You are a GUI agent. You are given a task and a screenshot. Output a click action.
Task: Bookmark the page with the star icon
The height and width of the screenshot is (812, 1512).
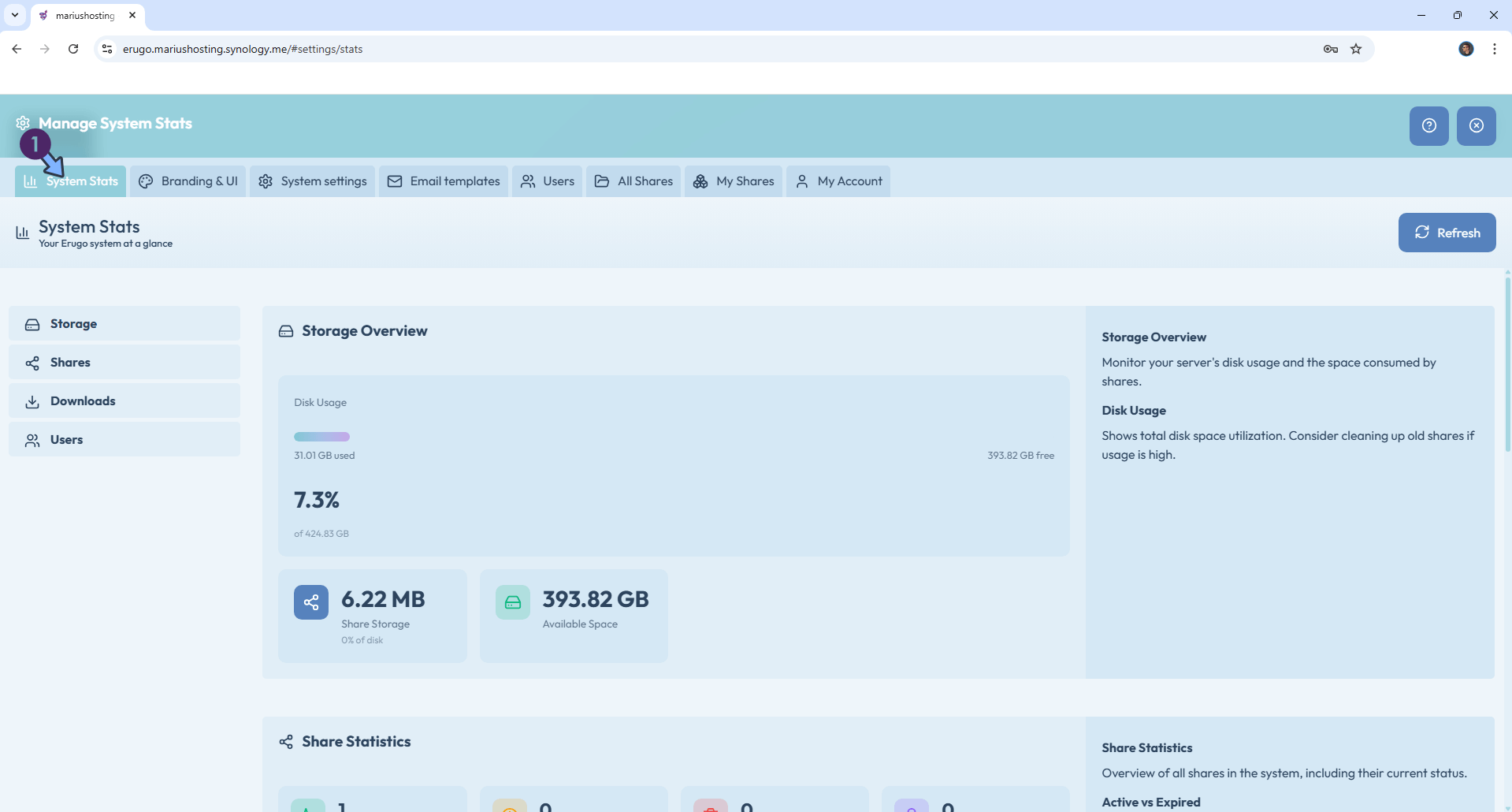tap(1356, 49)
